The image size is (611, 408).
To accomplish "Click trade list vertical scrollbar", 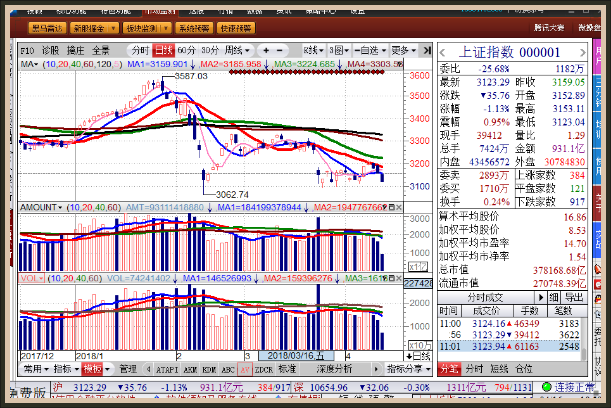I will pyautogui.click(x=584, y=339).
